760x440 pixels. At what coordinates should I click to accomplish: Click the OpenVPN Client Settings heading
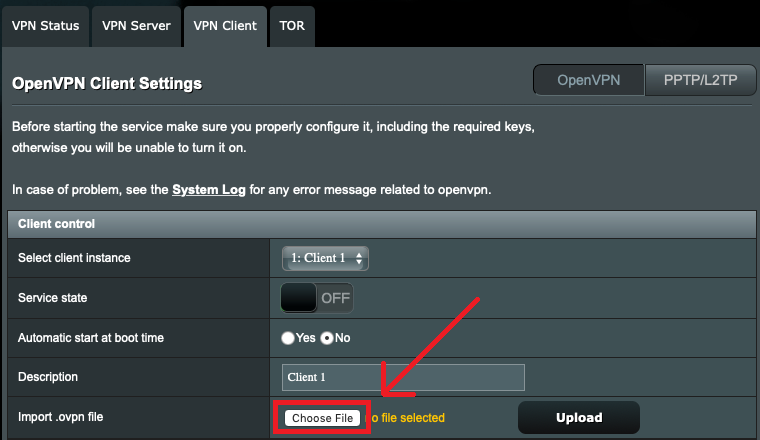pos(107,84)
